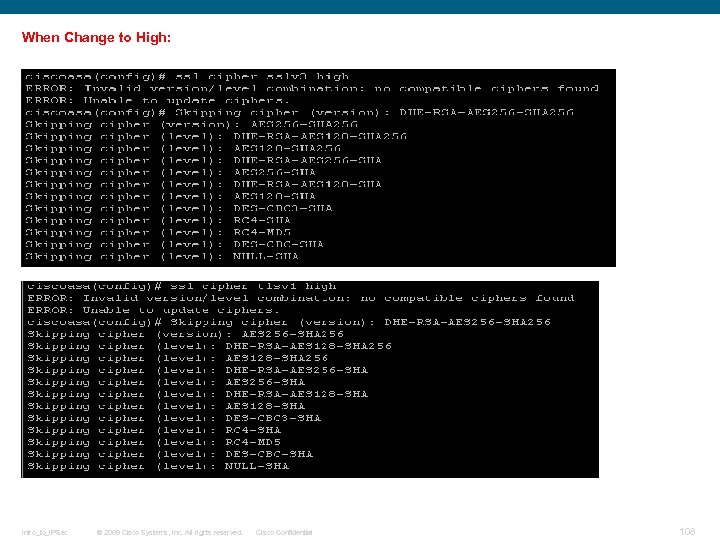Click RC4-MD5 in the sslv3 terminal

262,232
